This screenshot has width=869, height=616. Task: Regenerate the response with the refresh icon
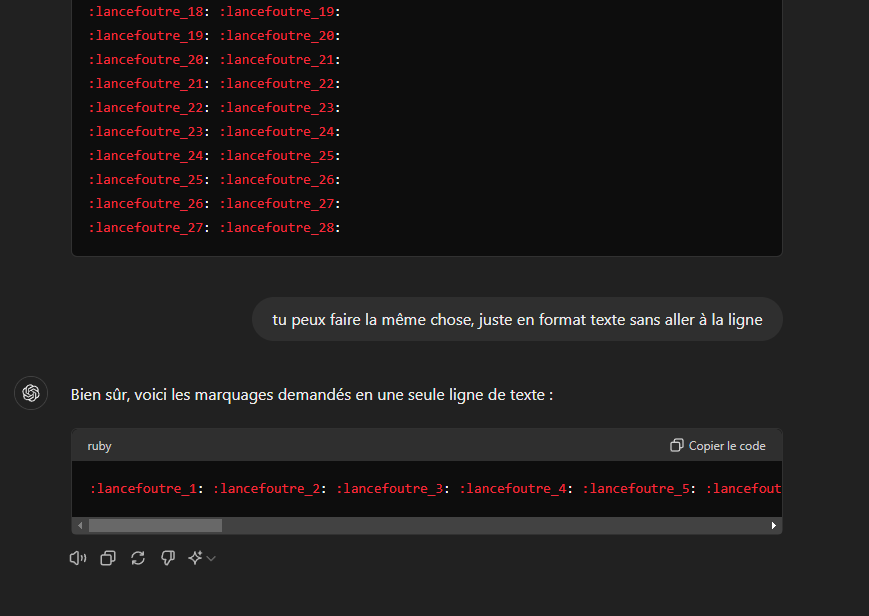[138, 558]
